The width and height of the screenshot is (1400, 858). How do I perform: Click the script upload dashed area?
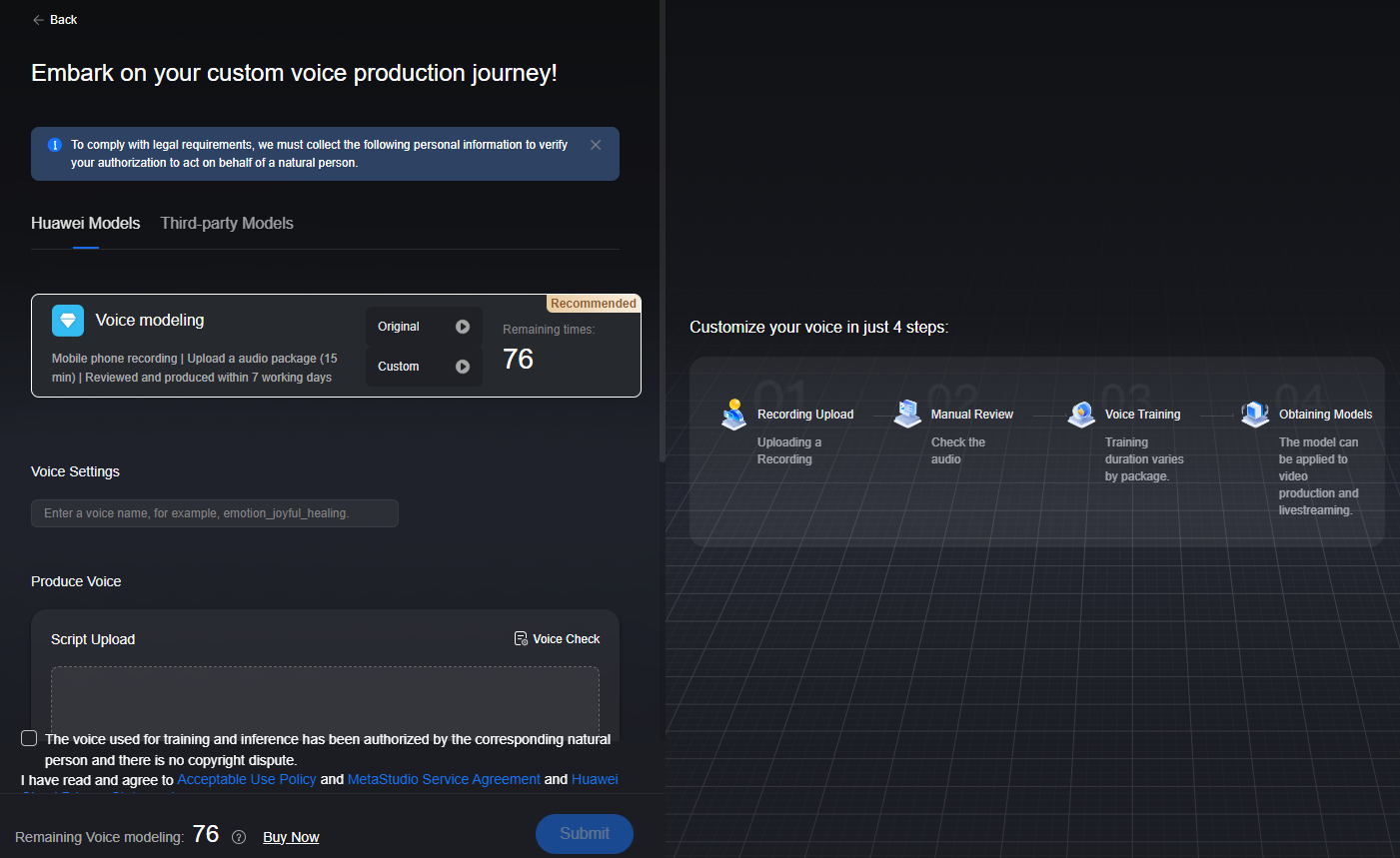click(325, 703)
